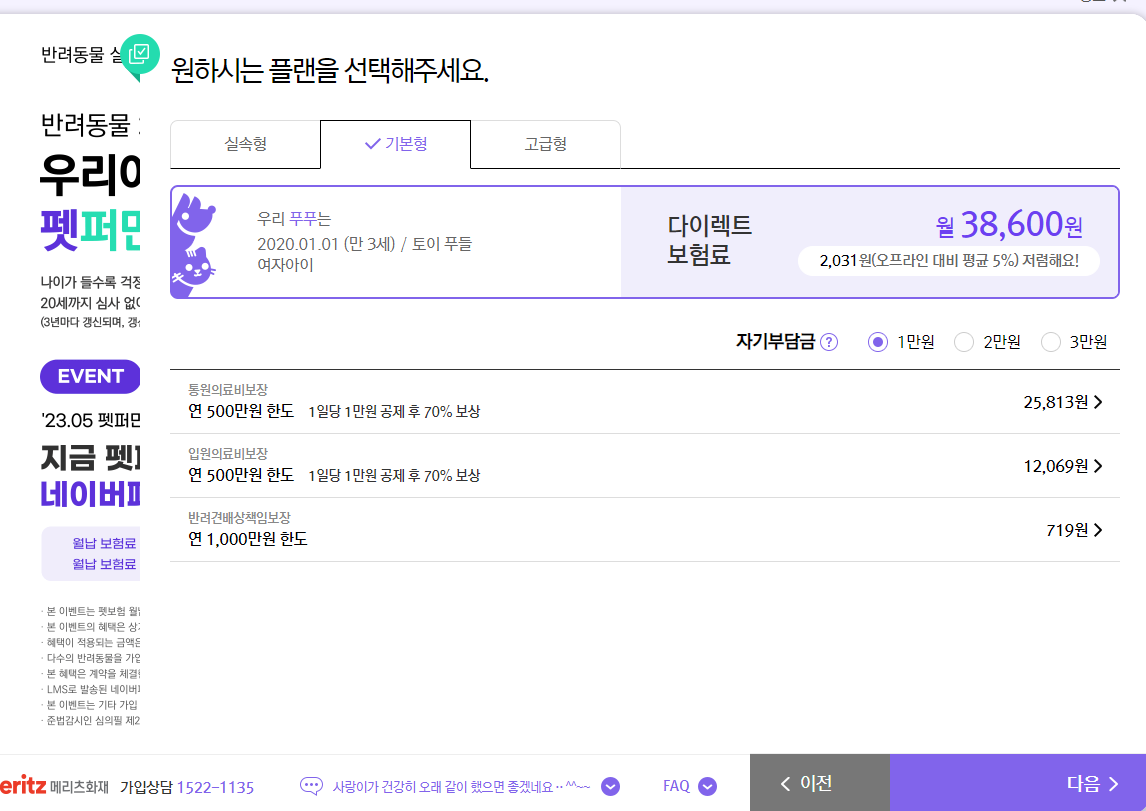The image size is (1146, 811).
Task: Click the 다이렉트 보험료 label
Action: (709, 240)
